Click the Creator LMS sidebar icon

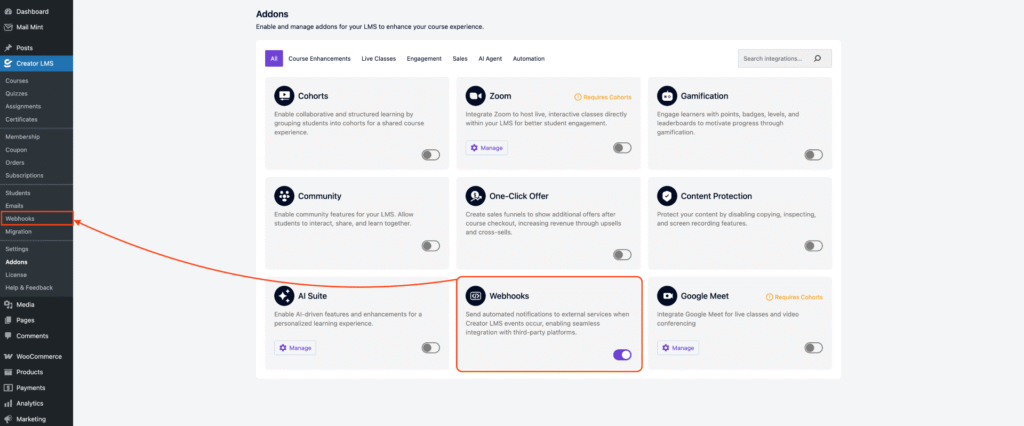tap(8, 63)
